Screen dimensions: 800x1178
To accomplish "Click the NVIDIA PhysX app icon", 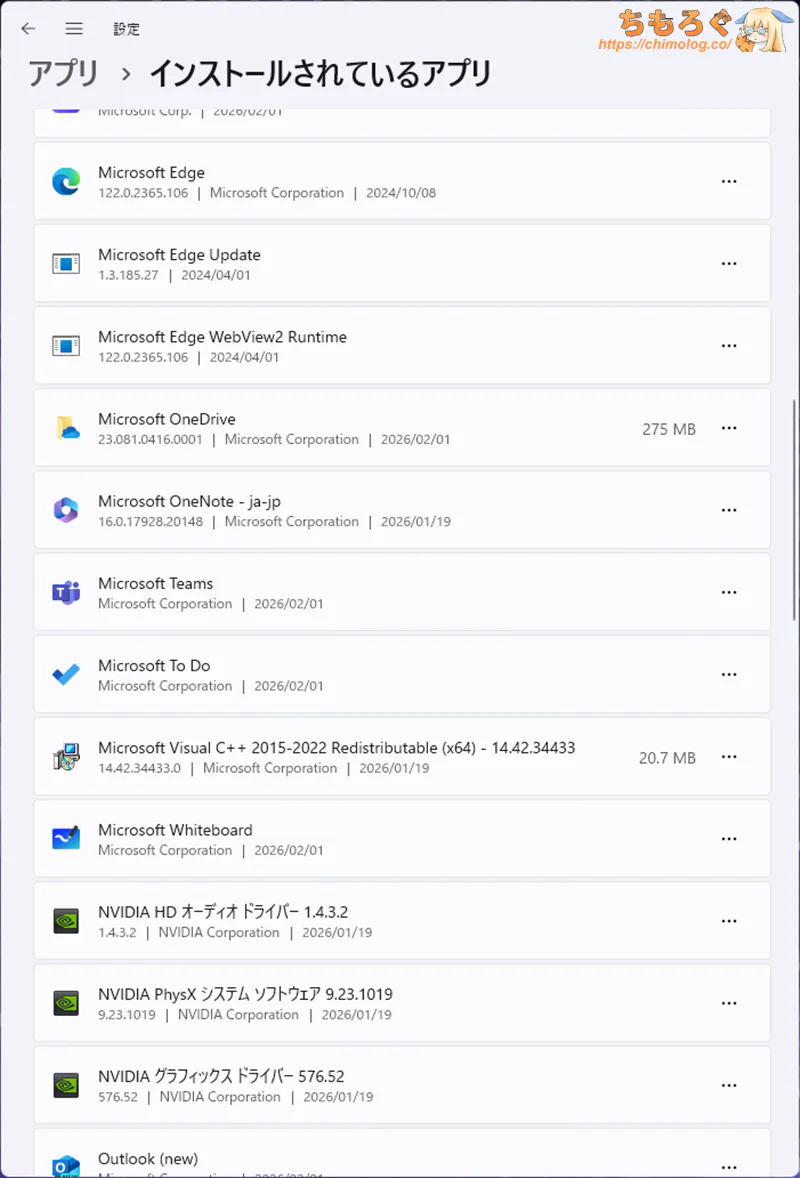I will tap(66, 1002).
